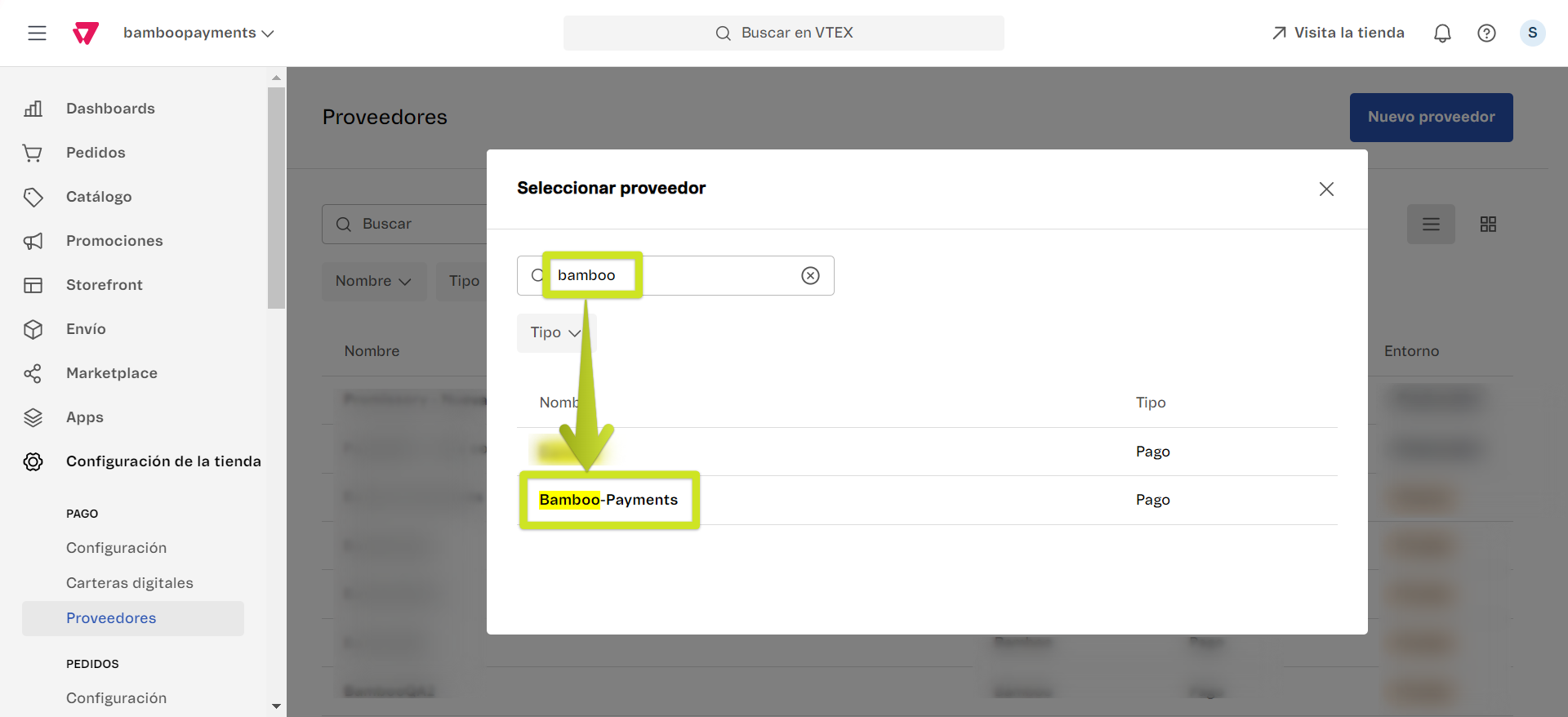Click Entorno column header

pyautogui.click(x=1411, y=351)
